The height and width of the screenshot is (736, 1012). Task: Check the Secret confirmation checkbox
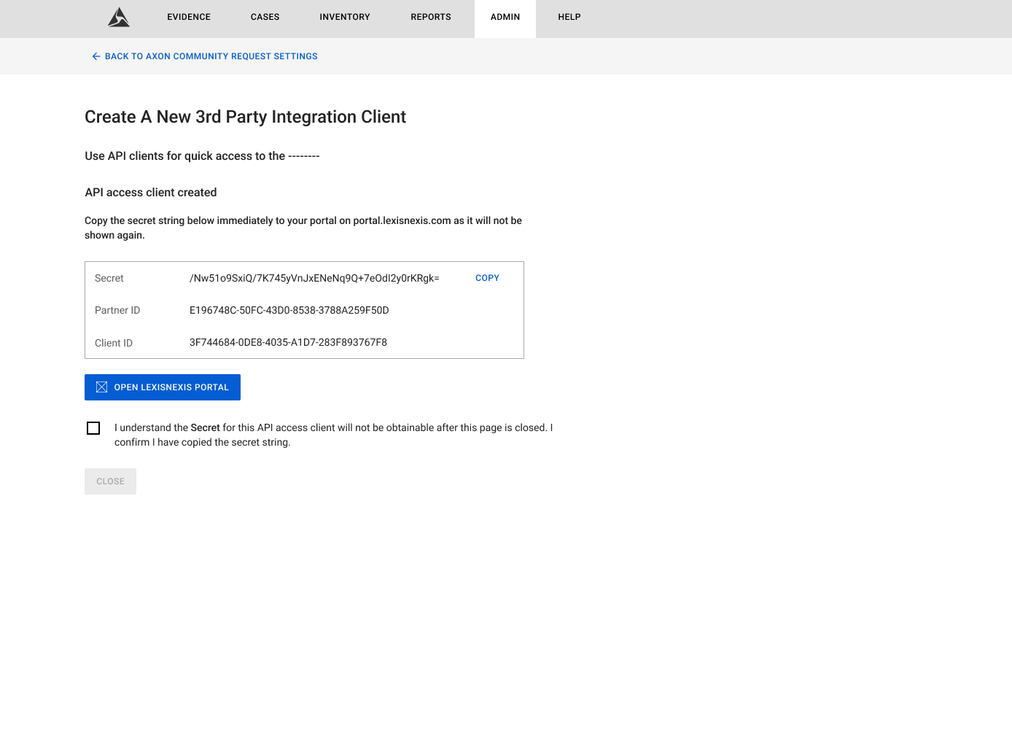point(93,427)
